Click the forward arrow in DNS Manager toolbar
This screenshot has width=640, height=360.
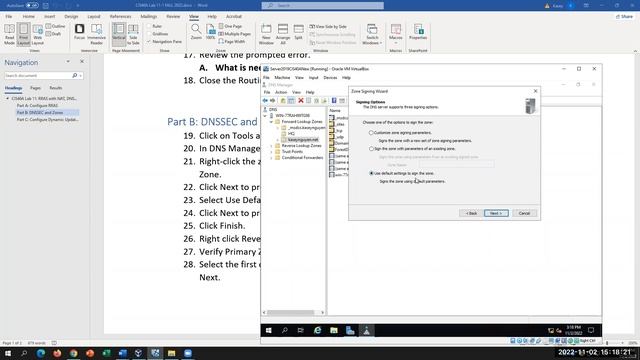(x=273, y=100)
